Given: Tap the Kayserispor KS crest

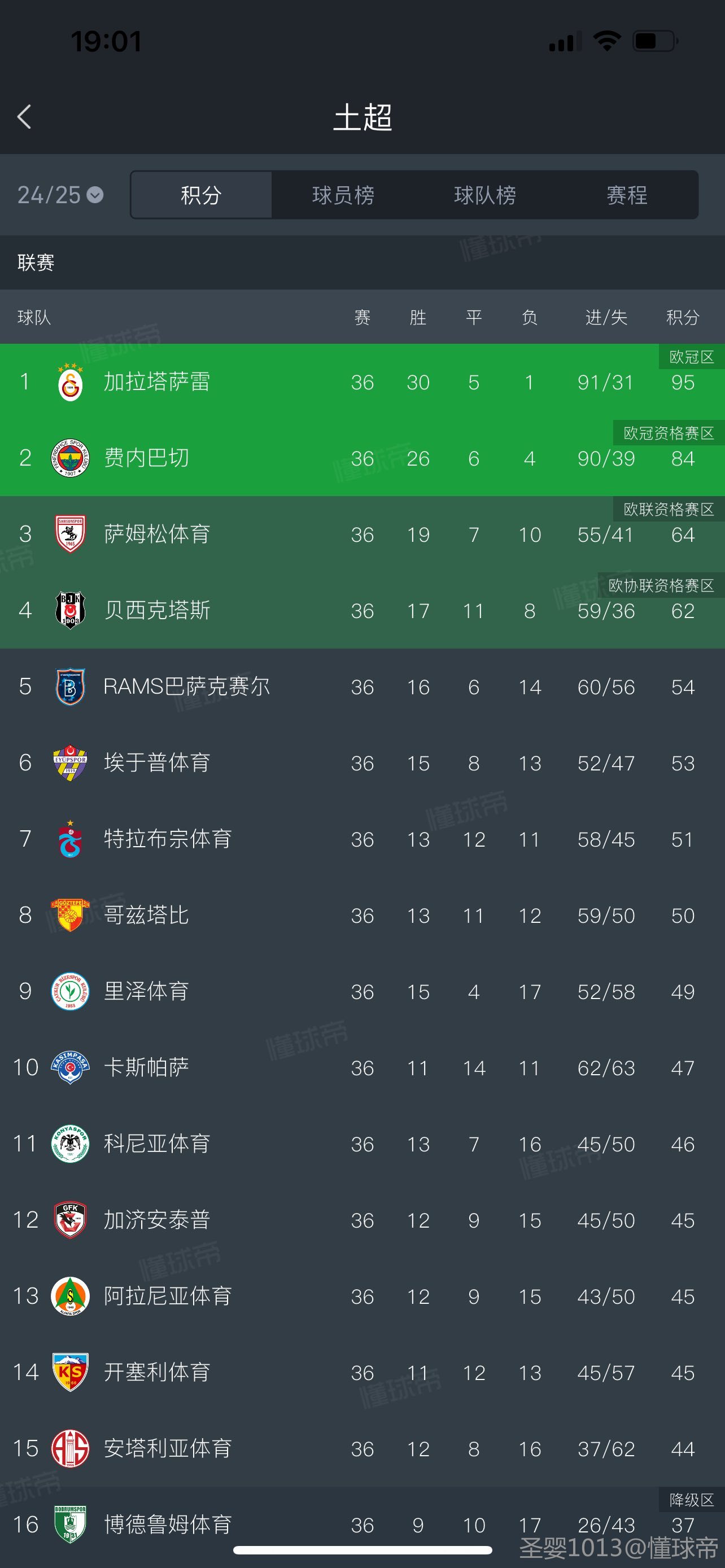Looking at the screenshot, I should click(70, 1373).
